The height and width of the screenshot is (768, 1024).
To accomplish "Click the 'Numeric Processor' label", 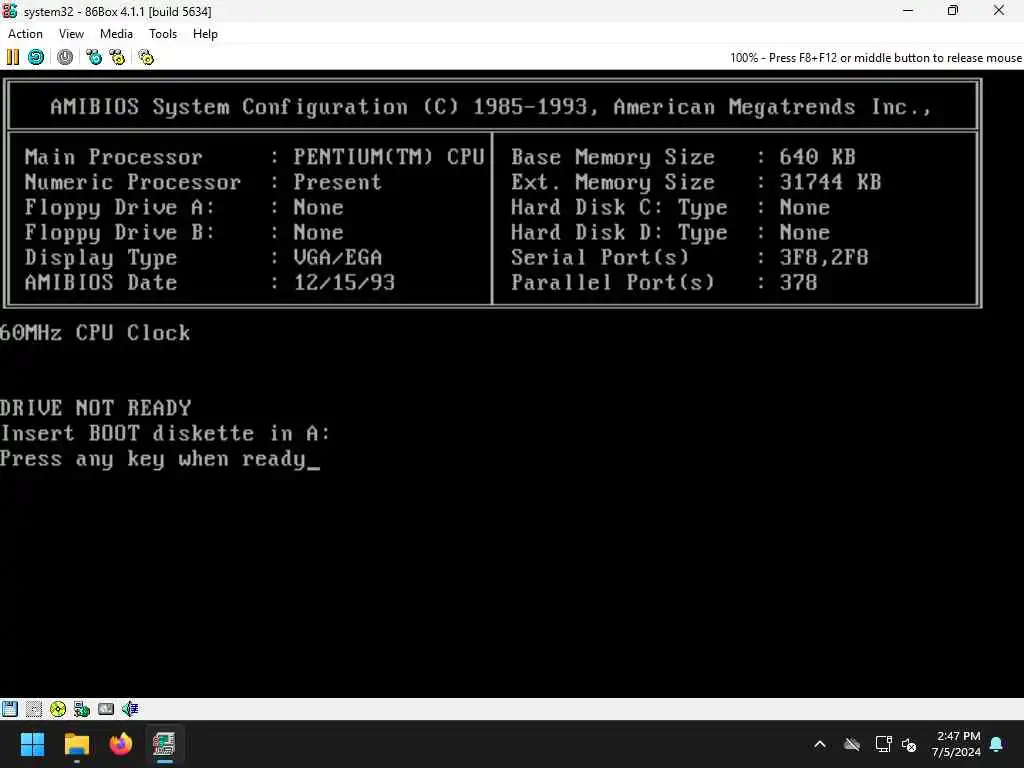I will (133, 182).
